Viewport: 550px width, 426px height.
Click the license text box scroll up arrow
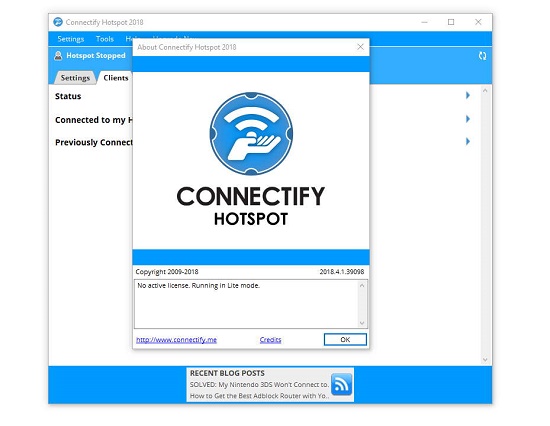point(362,286)
